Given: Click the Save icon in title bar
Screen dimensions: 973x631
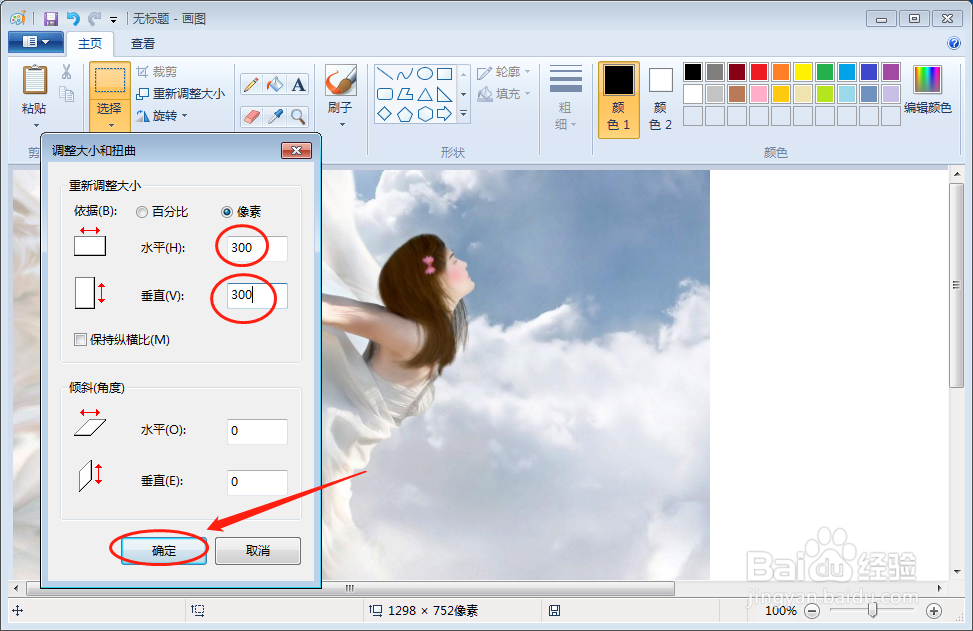Looking at the screenshot, I should click(51, 19).
